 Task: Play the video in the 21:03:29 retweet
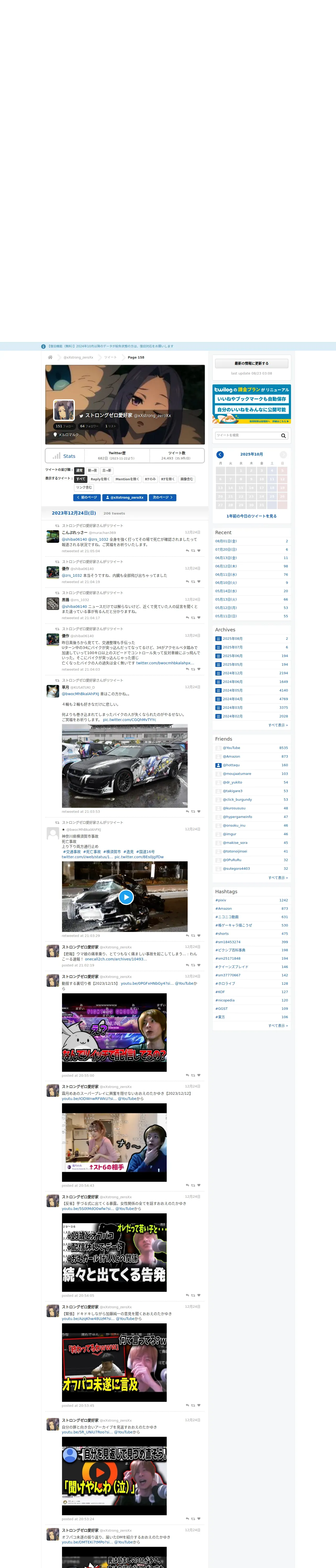tap(126, 897)
